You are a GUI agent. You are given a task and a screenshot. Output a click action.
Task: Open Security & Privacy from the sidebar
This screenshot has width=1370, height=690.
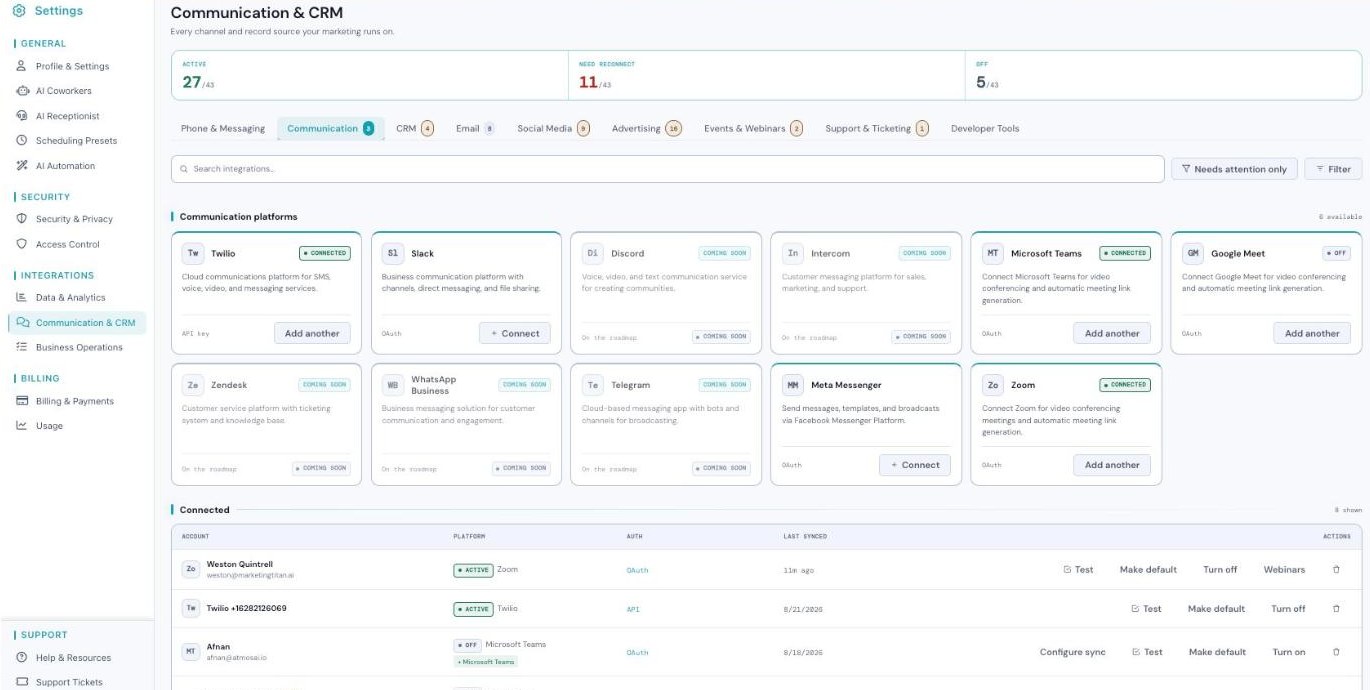pyautogui.click(x=74, y=219)
